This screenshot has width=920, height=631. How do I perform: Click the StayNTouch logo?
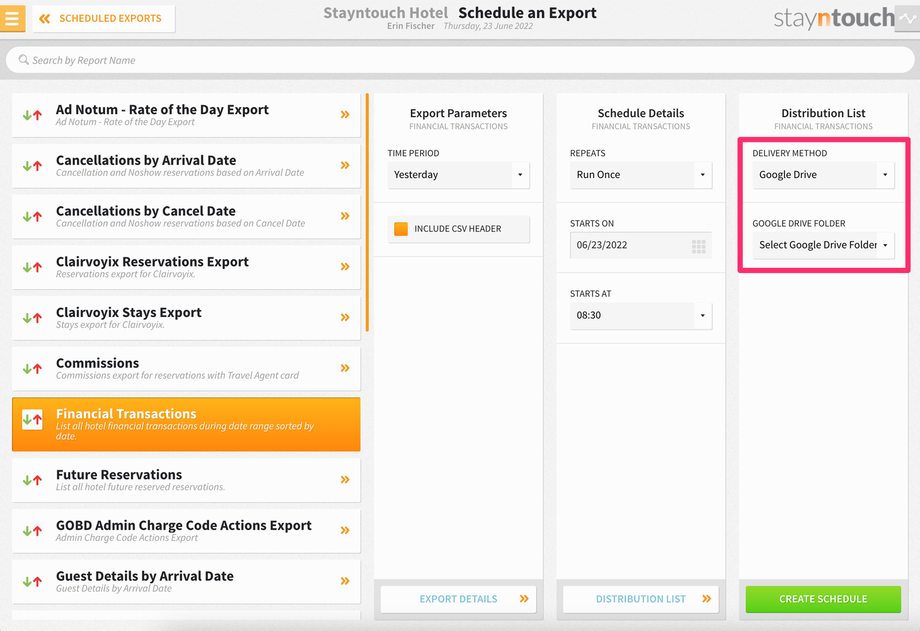(834, 18)
